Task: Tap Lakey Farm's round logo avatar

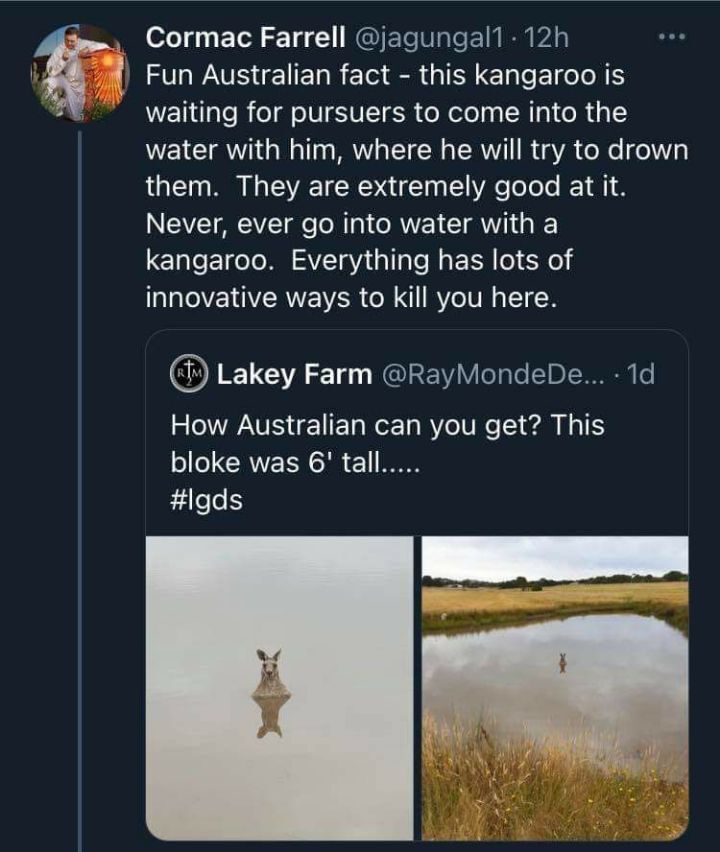Action: pos(187,375)
